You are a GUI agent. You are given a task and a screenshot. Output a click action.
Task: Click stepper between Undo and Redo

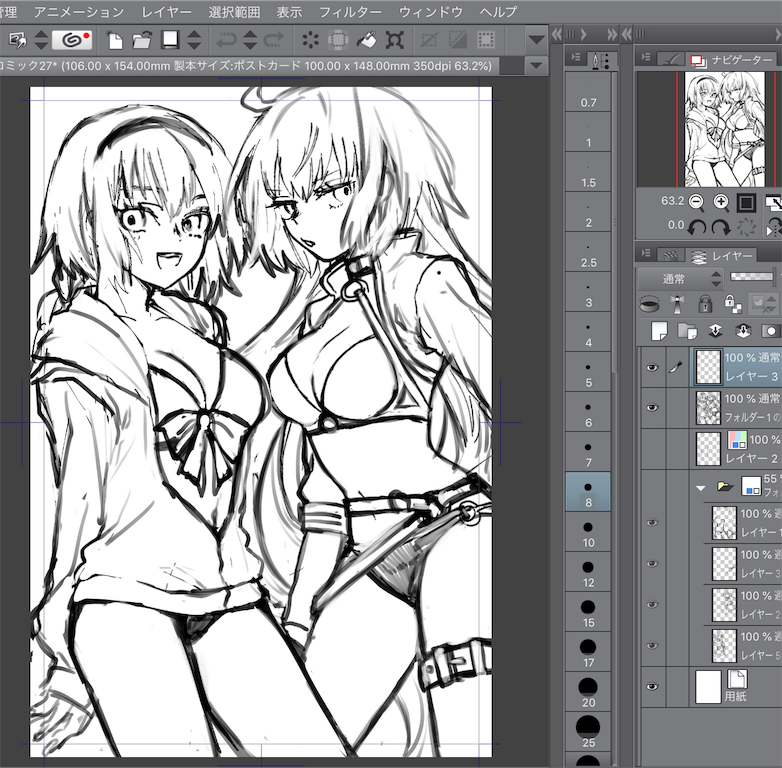click(x=250, y=40)
